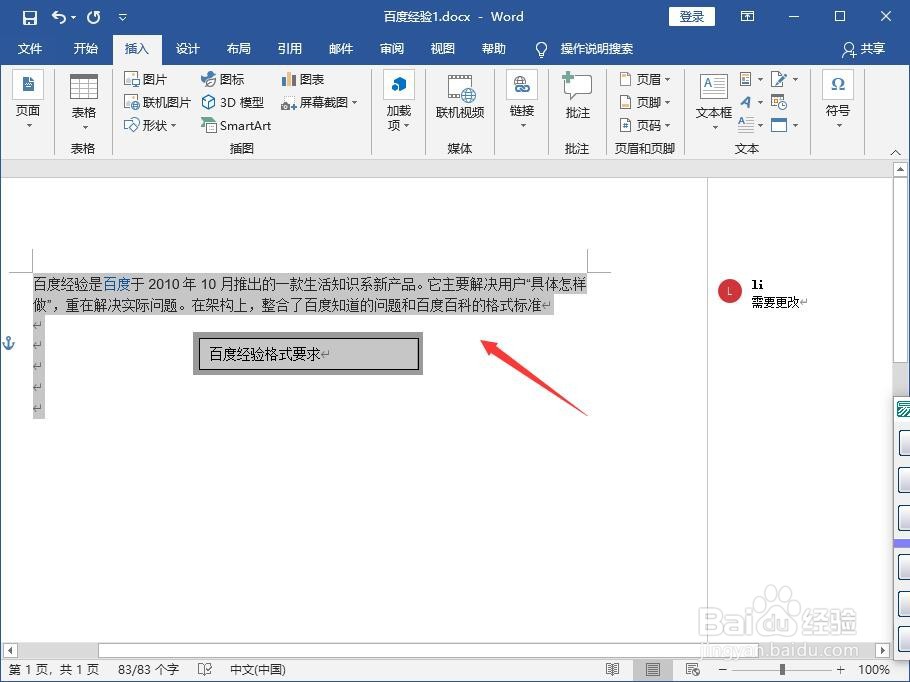Insert a picture with 图片

click(145, 79)
